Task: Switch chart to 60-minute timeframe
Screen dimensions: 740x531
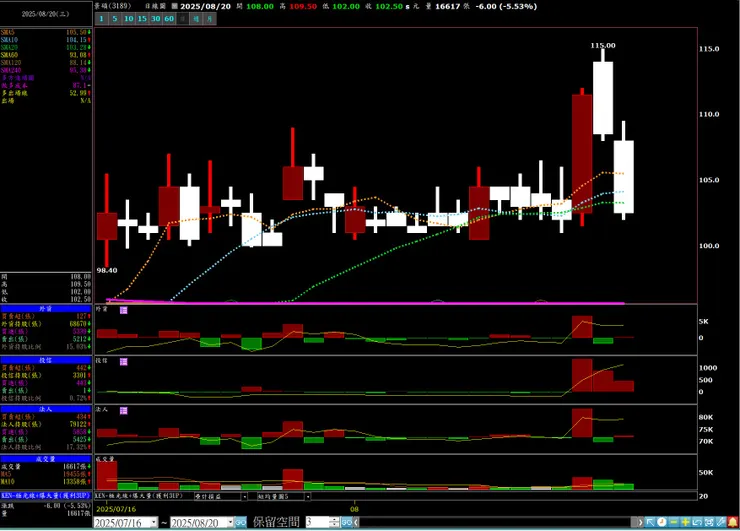Action: (x=169, y=19)
